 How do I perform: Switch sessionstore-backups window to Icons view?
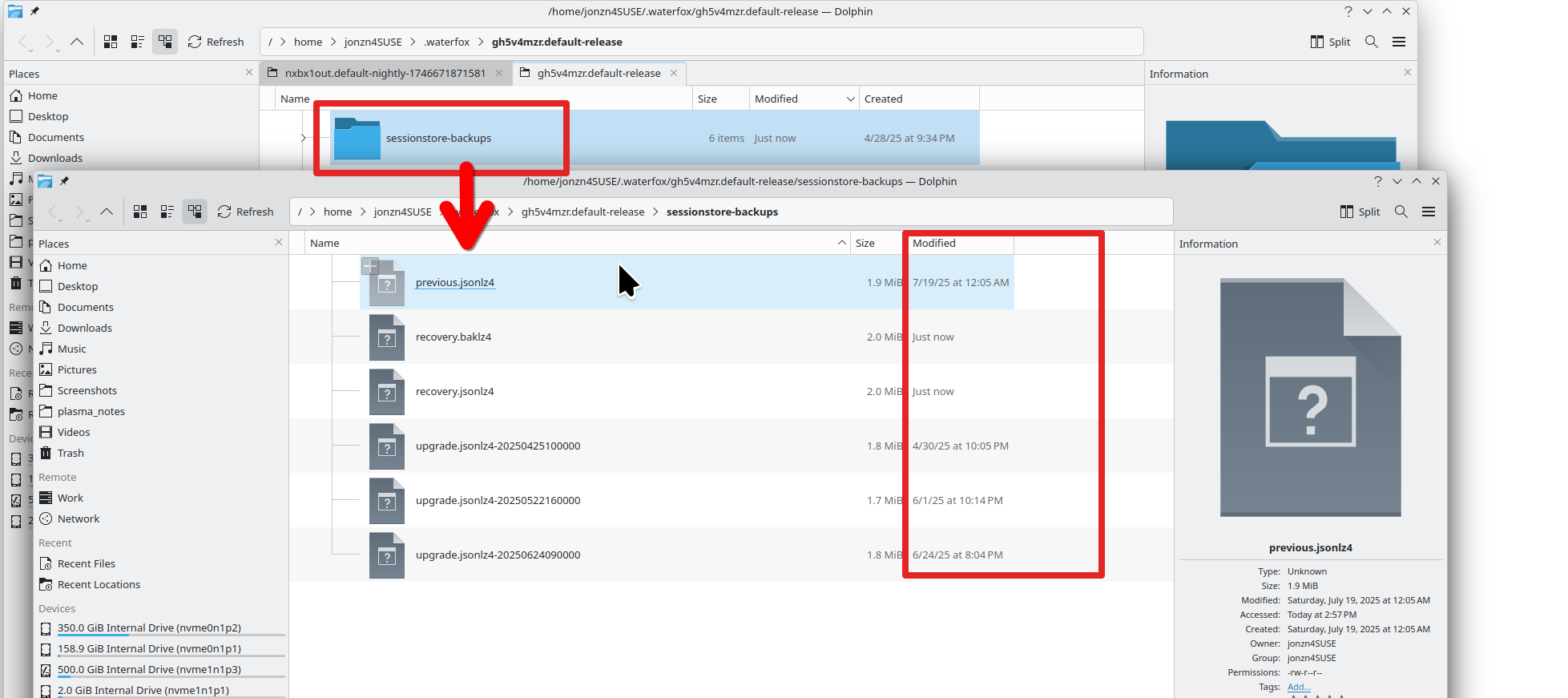click(x=140, y=212)
